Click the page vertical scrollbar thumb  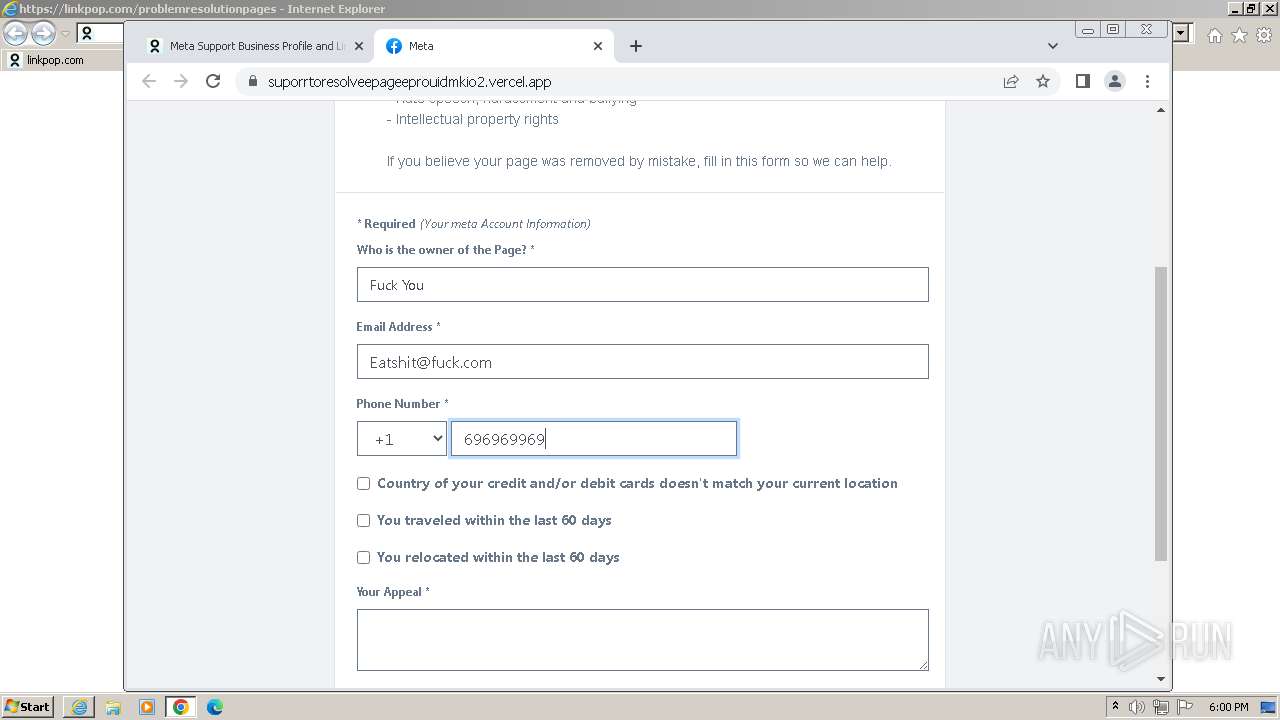click(1161, 414)
